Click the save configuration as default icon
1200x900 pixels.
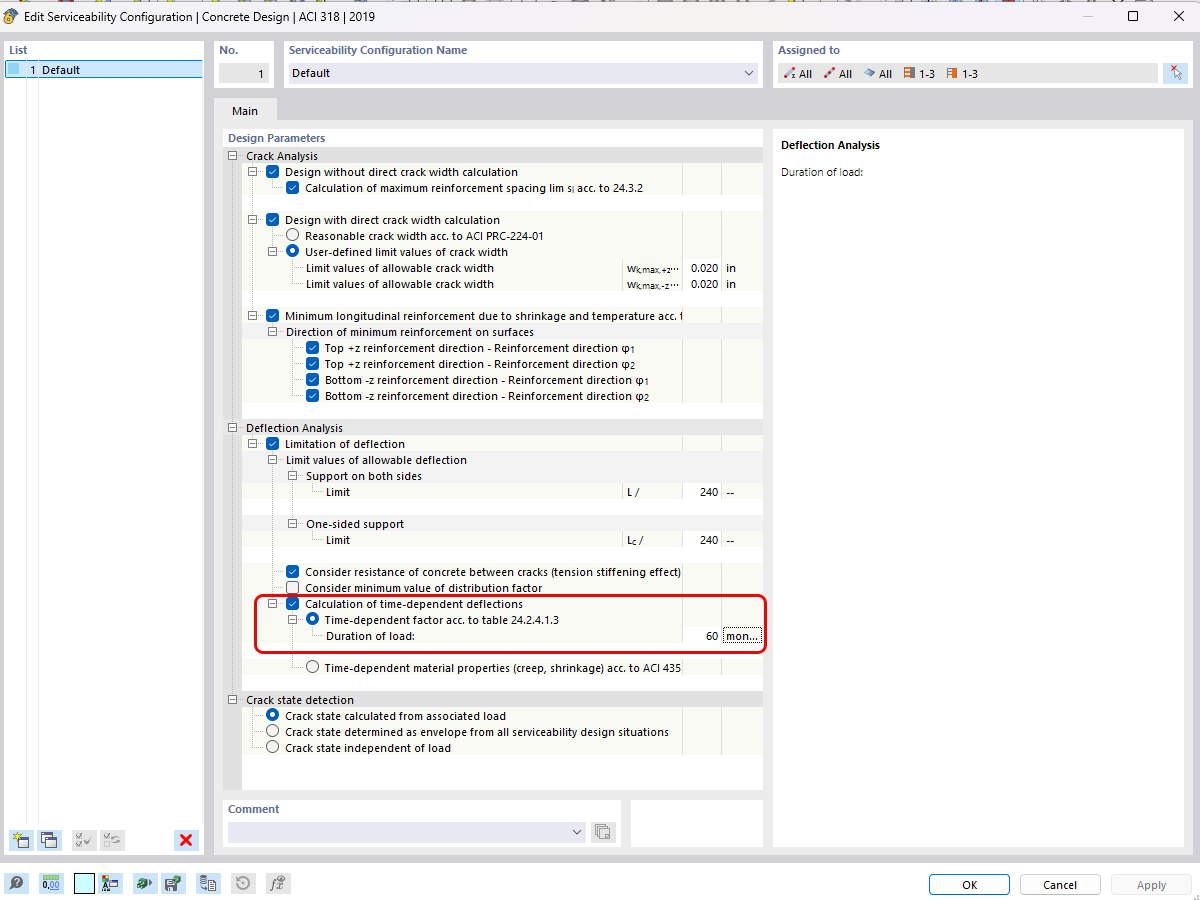pyautogui.click(x=173, y=883)
